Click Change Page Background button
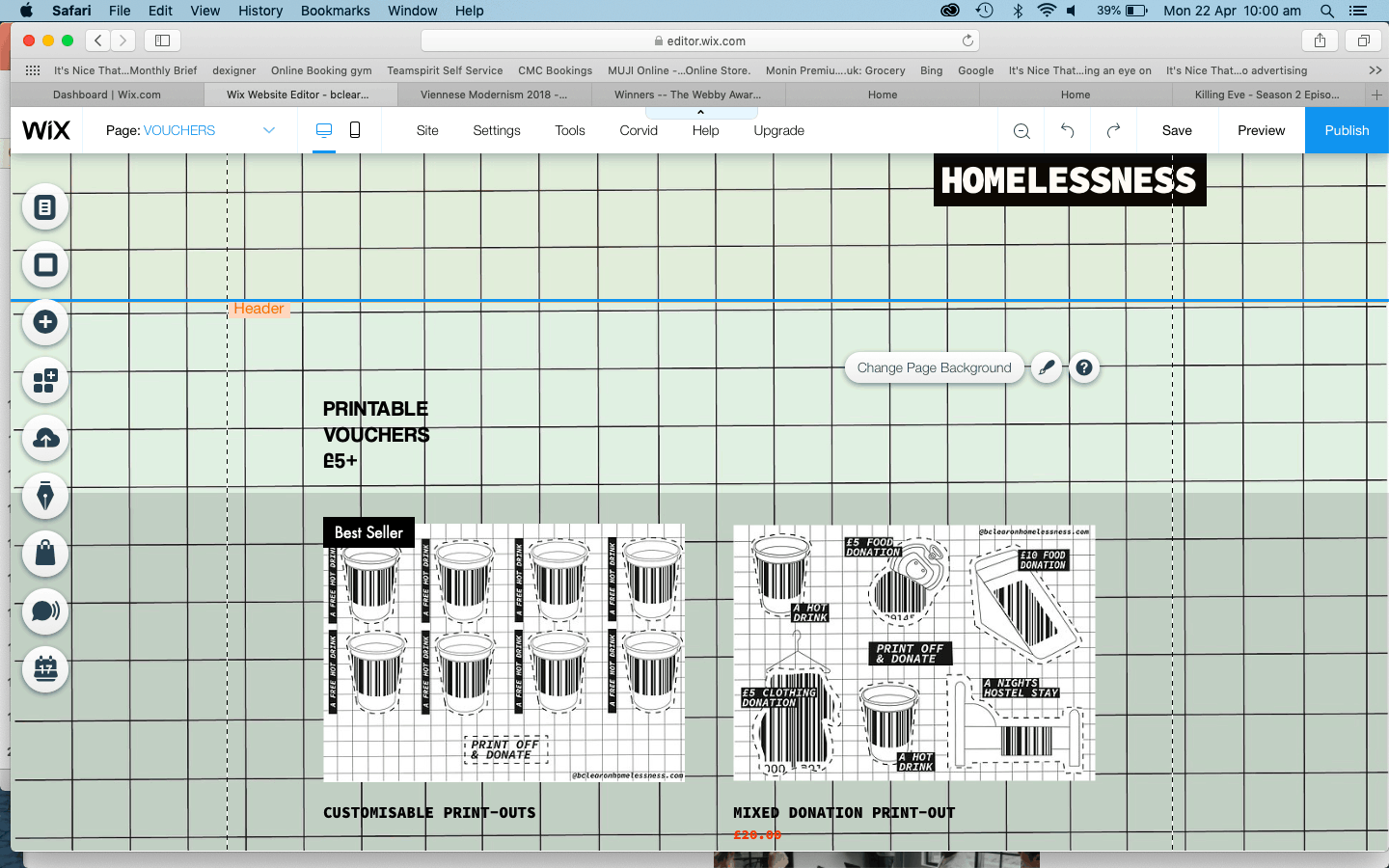The height and width of the screenshot is (868, 1389). (x=934, y=367)
